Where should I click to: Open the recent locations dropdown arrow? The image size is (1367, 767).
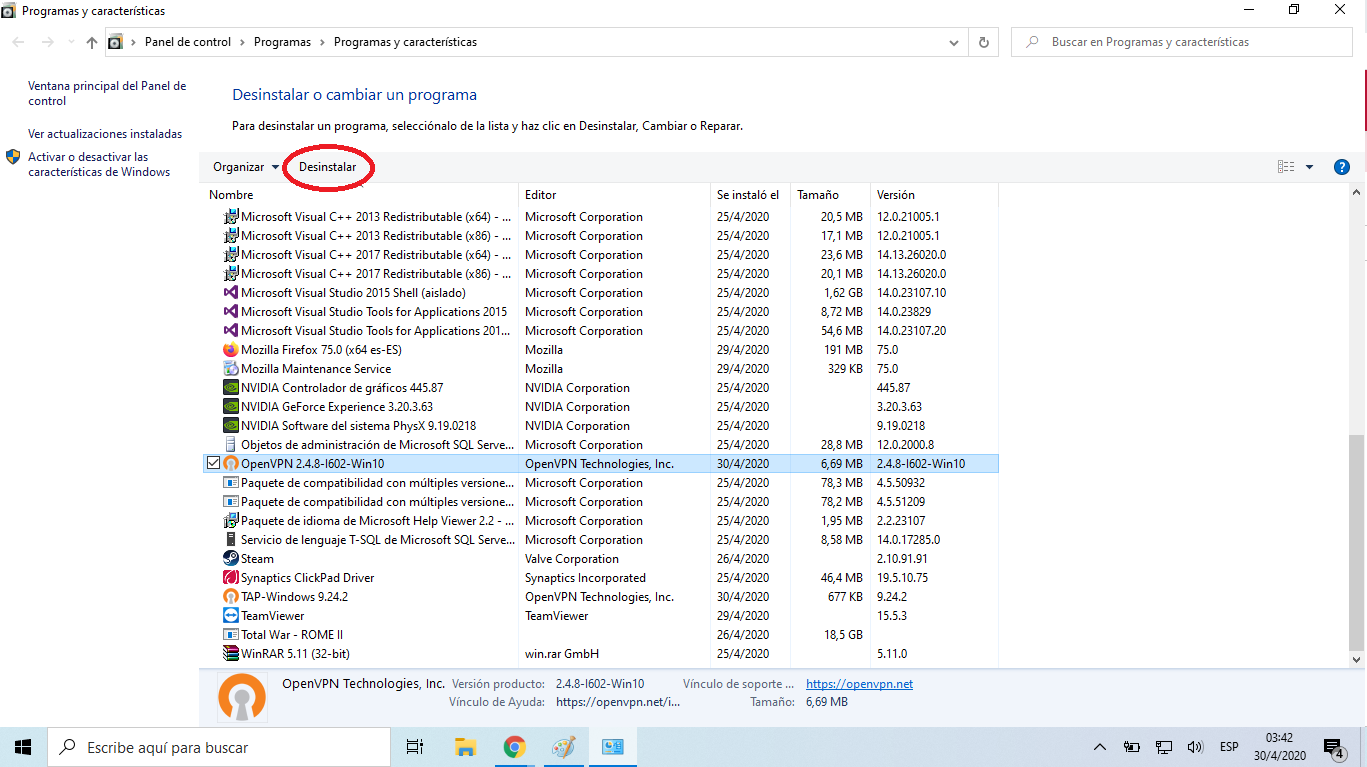(70, 42)
